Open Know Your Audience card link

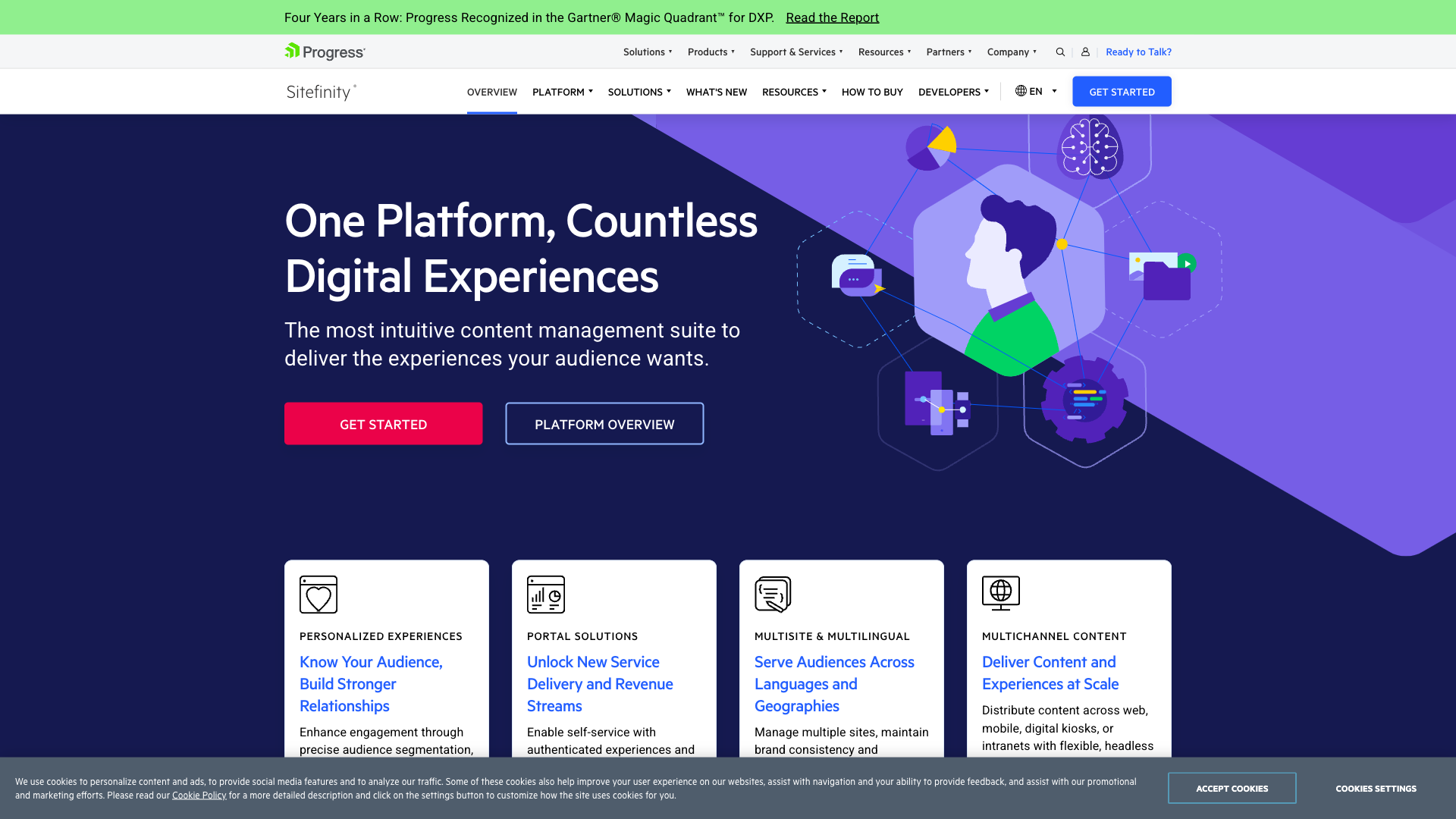[371, 684]
